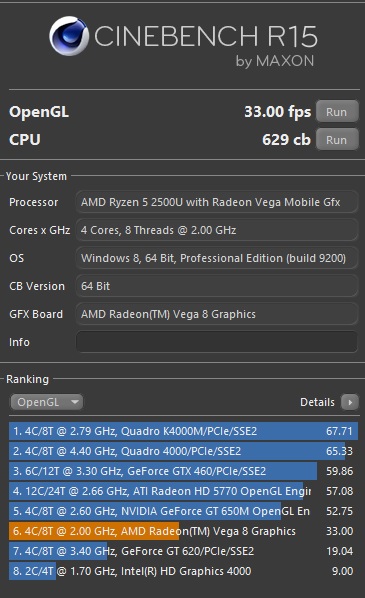This screenshot has width=365, height=598.
Task: Select the Quadro K4000M ranking entry
Action: (183, 431)
